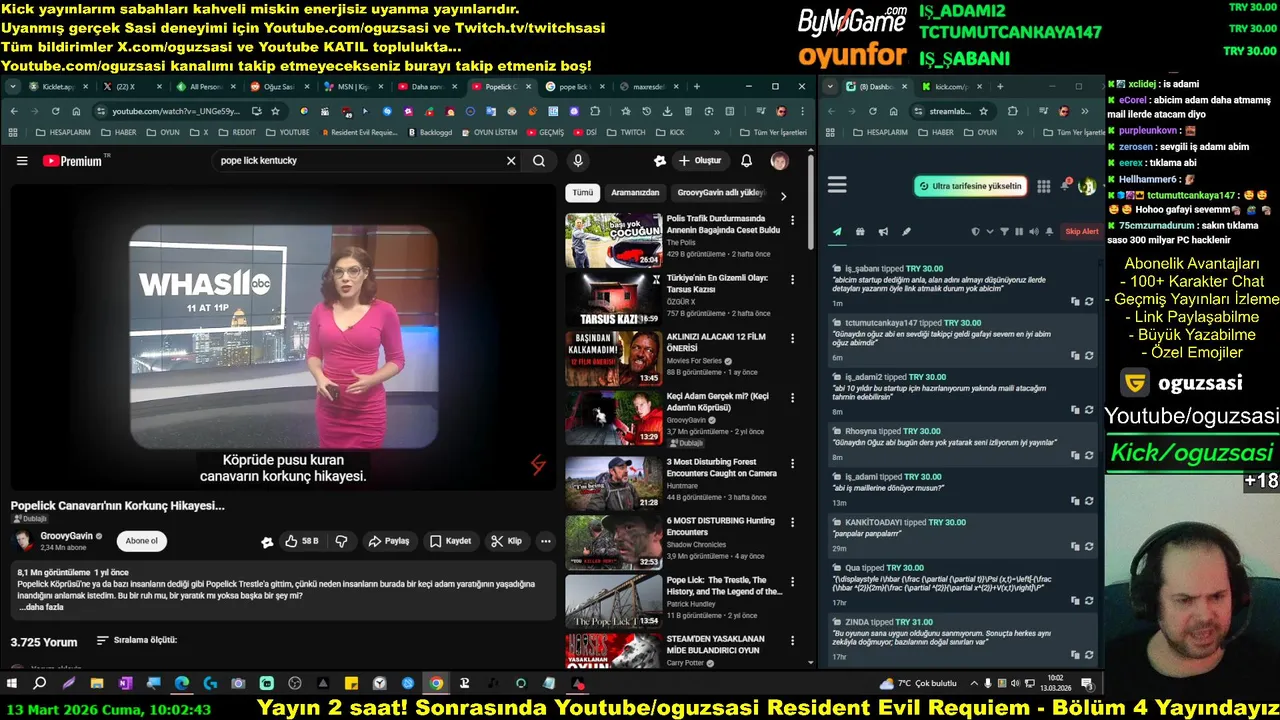1280x720 pixels.
Task: Open Streamlabs notification bell with badge
Action: tap(1065, 185)
